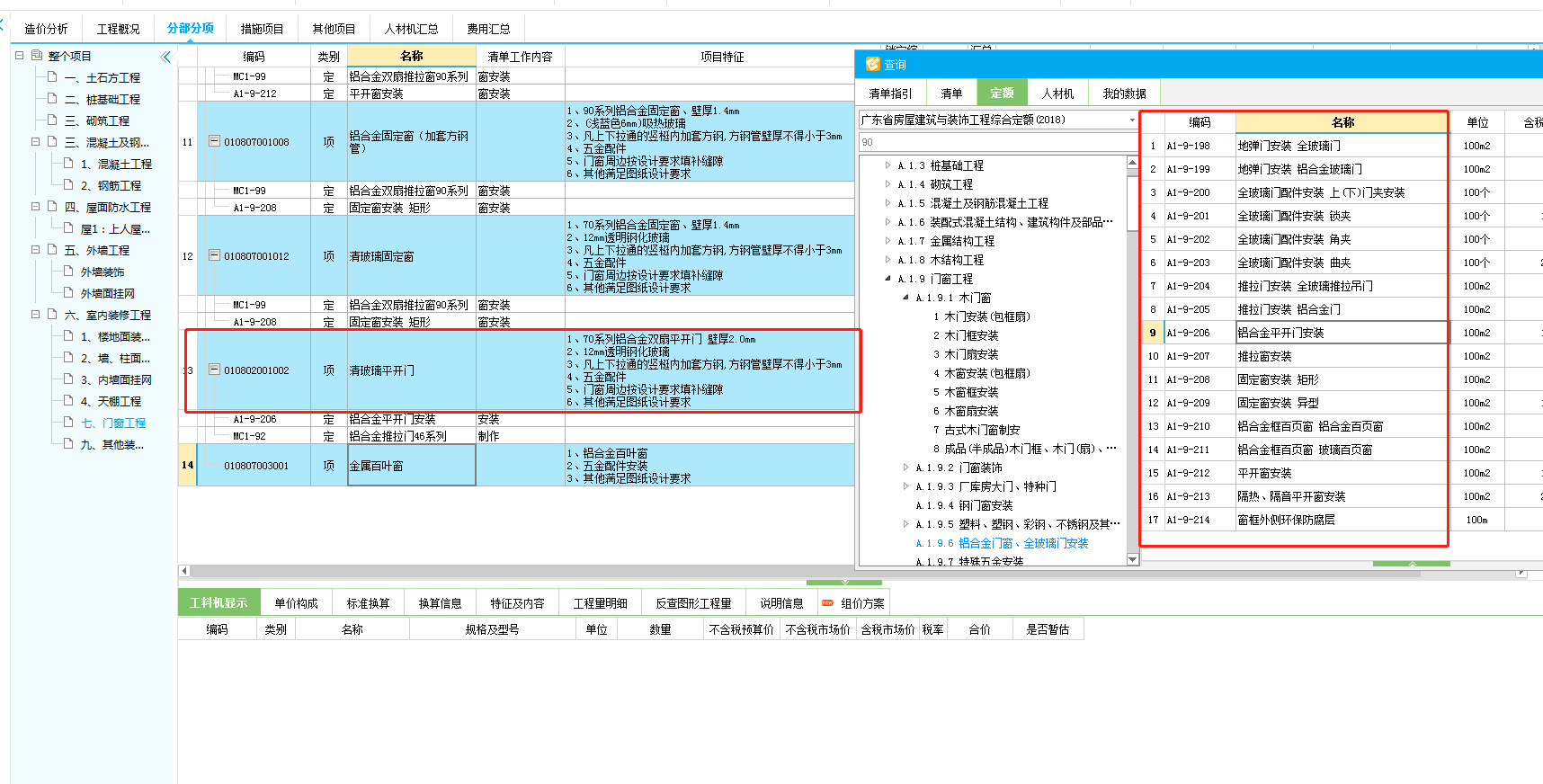Click the back chevron at top-left corner
Viewport: 1543px width, 784px height.
[3, 25]
